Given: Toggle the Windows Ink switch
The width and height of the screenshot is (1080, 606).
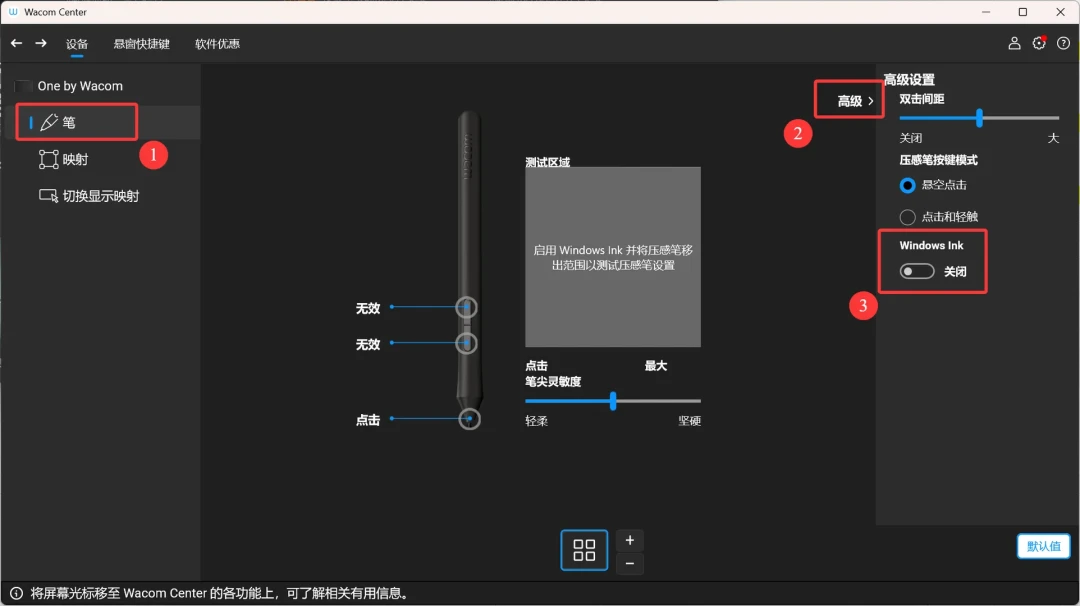Looking at the screenshot, I should (x=917, y=271).
